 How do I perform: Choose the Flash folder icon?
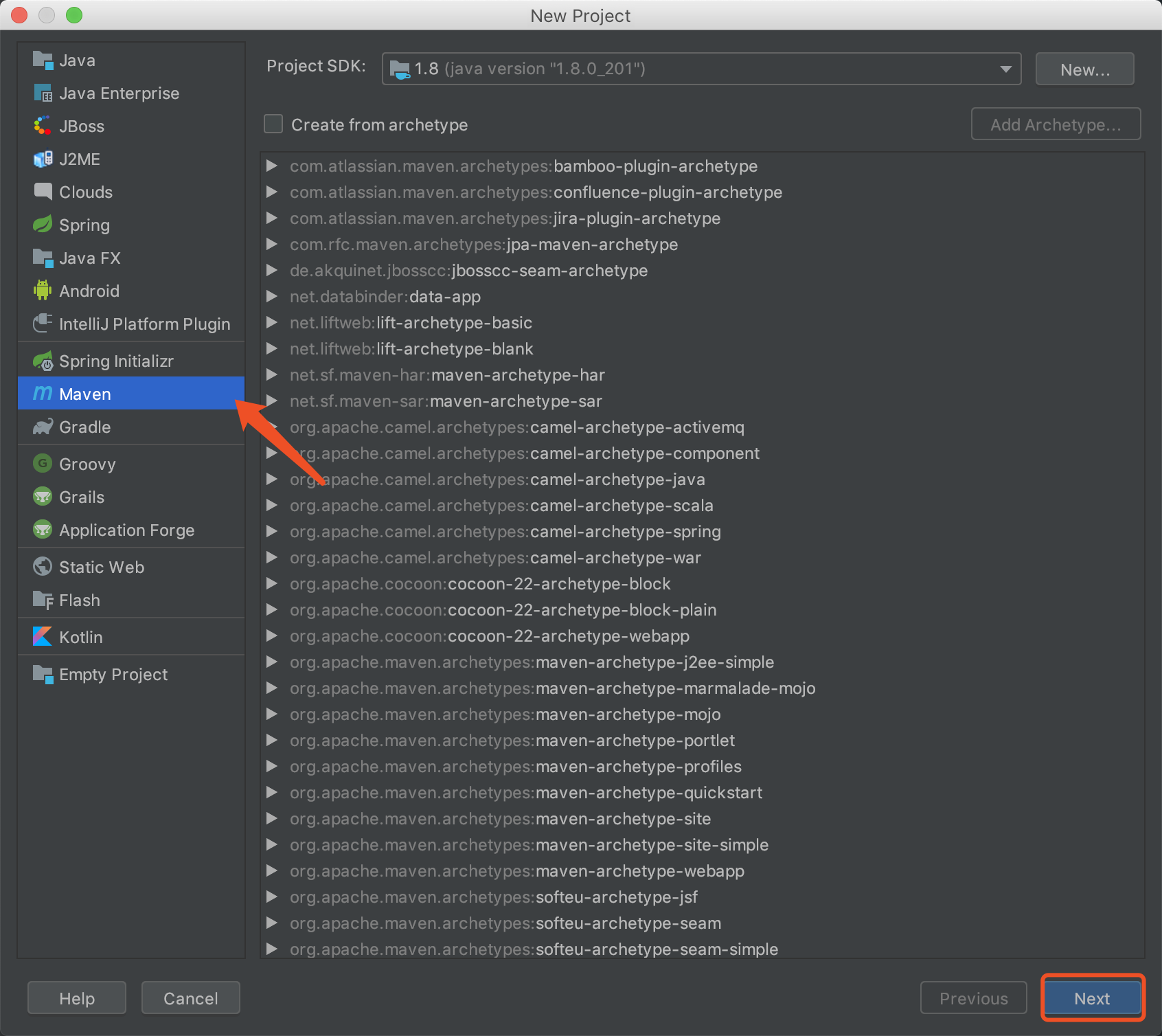(x=43, y=600)
